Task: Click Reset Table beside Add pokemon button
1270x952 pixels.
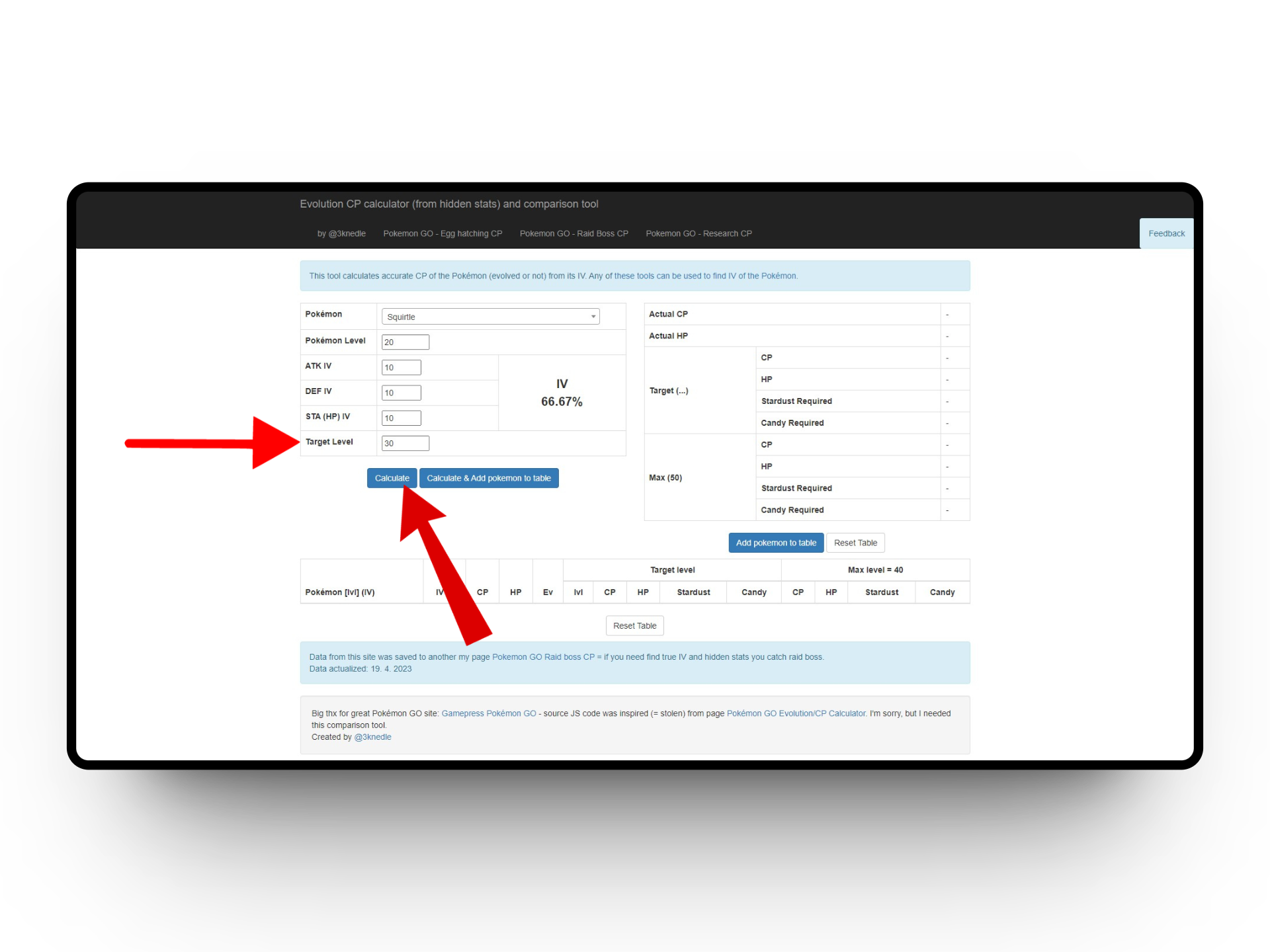Action: [855, 543]
